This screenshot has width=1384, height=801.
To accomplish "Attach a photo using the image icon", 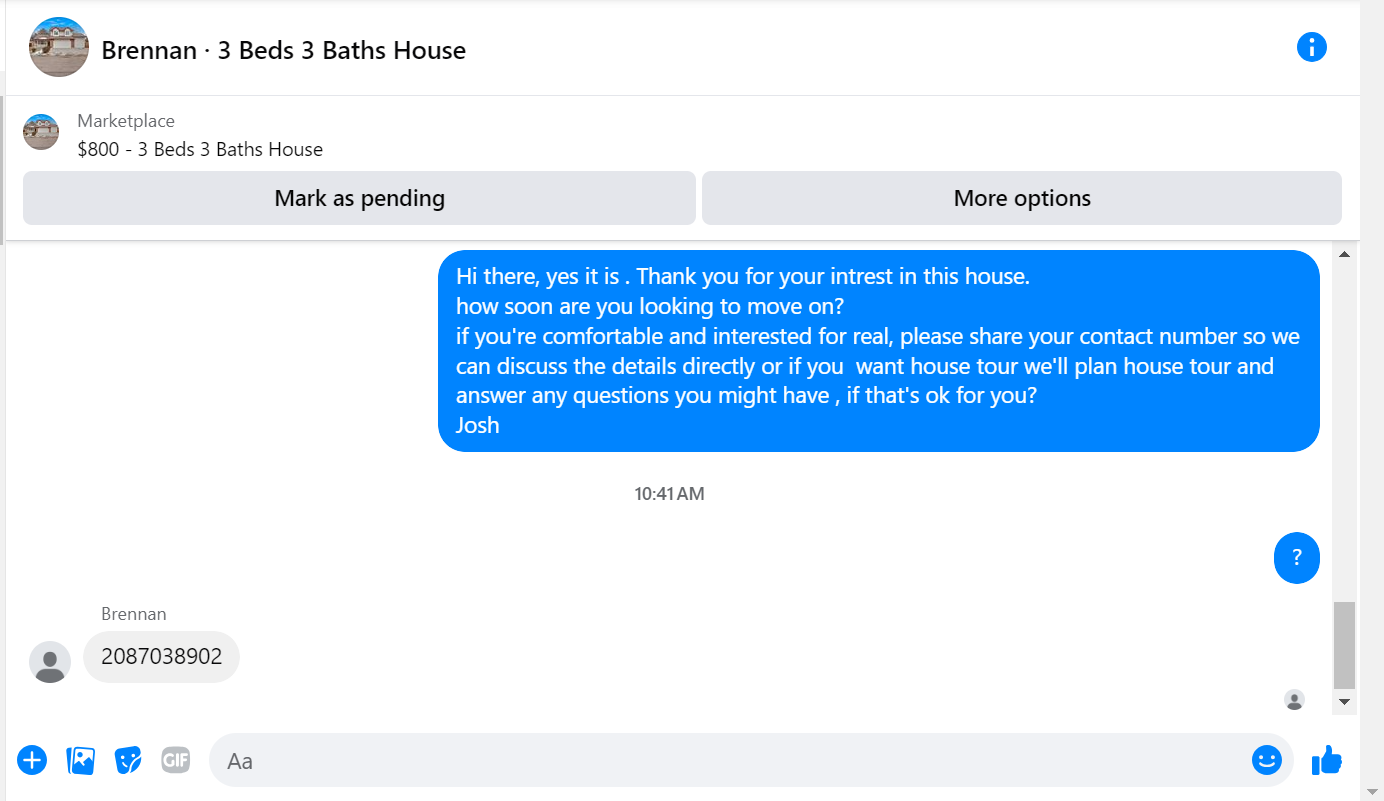I will (81, 760).
